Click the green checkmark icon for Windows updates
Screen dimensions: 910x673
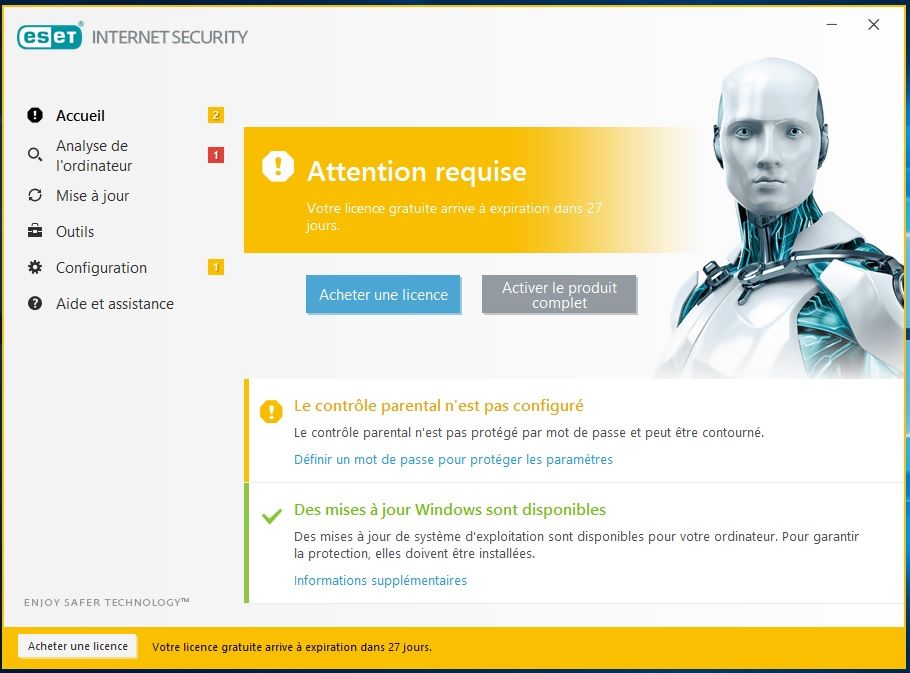(x=272, y=515)
